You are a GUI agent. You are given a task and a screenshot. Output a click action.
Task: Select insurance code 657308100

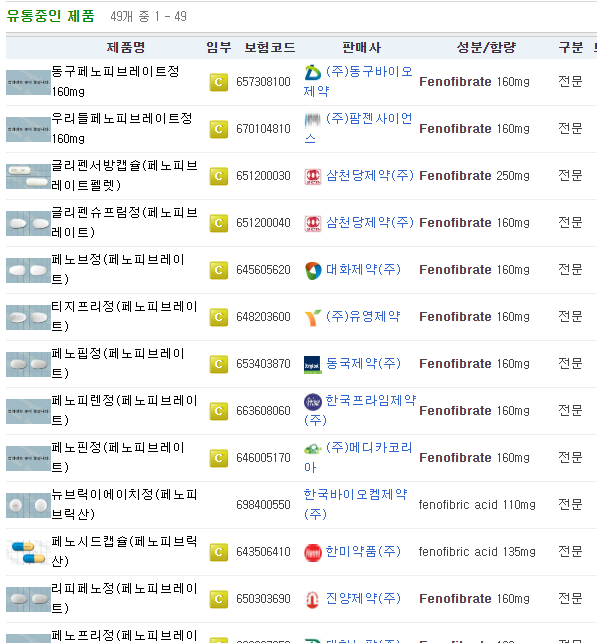click(x=263, y=82)
